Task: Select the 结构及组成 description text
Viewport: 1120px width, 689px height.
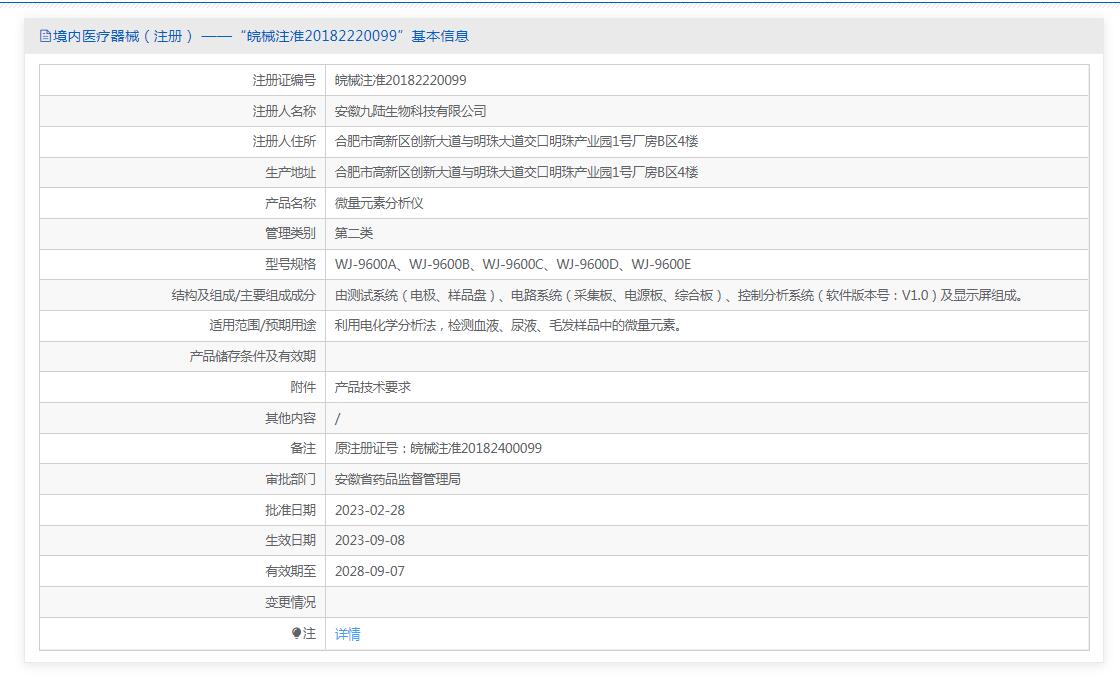Action: pyautogui.click(x=680, y=295)
